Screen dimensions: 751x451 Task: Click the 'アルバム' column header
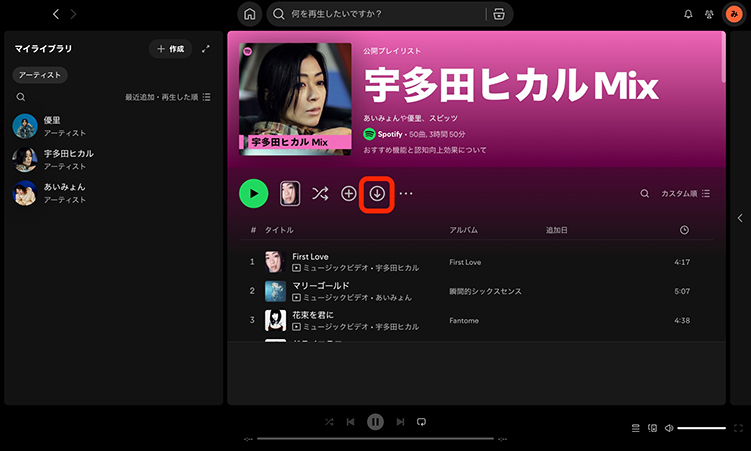[x=463, y=230]
